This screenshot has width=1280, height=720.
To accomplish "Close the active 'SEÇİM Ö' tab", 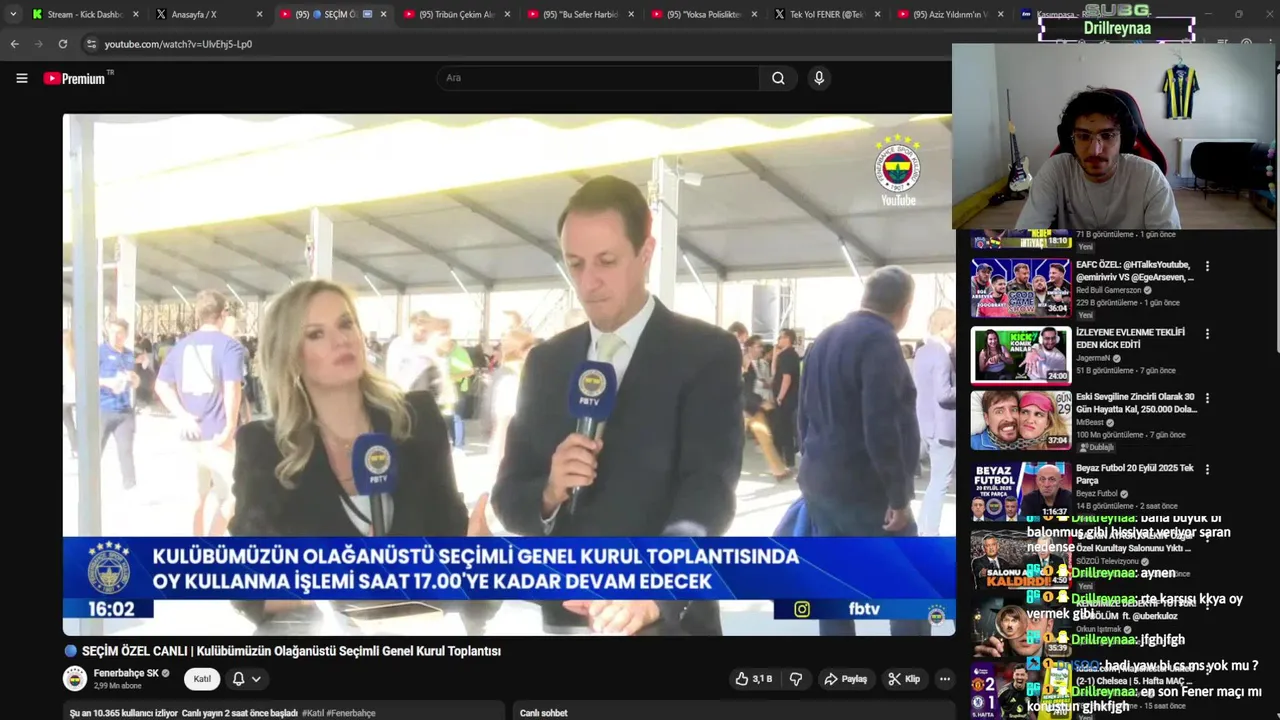I will 384,14.
